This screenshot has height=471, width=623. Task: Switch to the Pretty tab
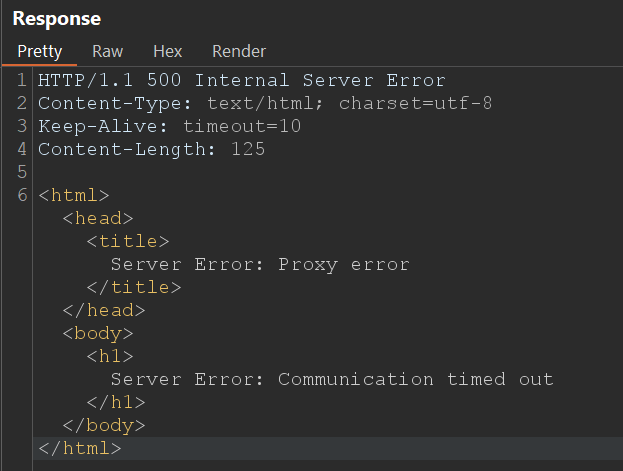[39, 51]
